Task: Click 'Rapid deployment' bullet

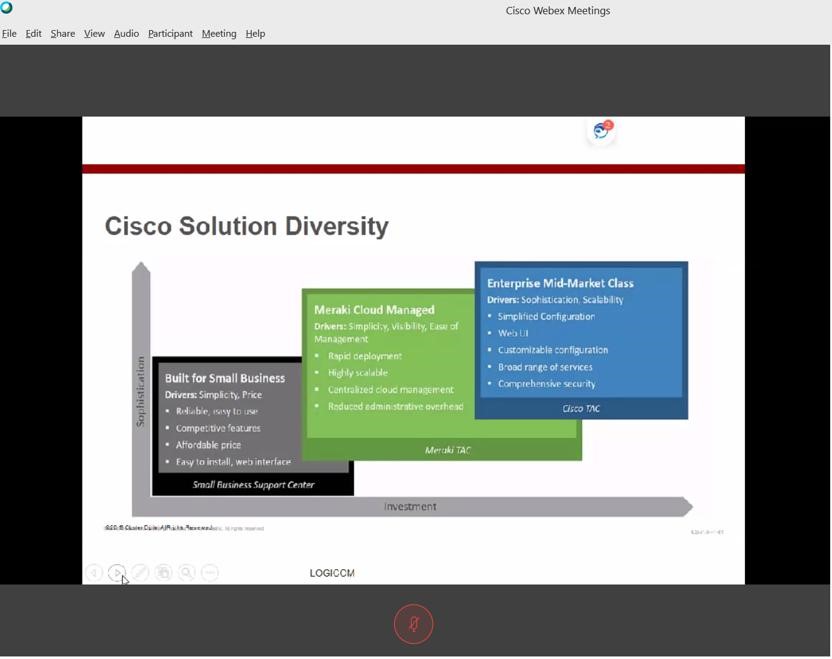Action: [365, 356]
